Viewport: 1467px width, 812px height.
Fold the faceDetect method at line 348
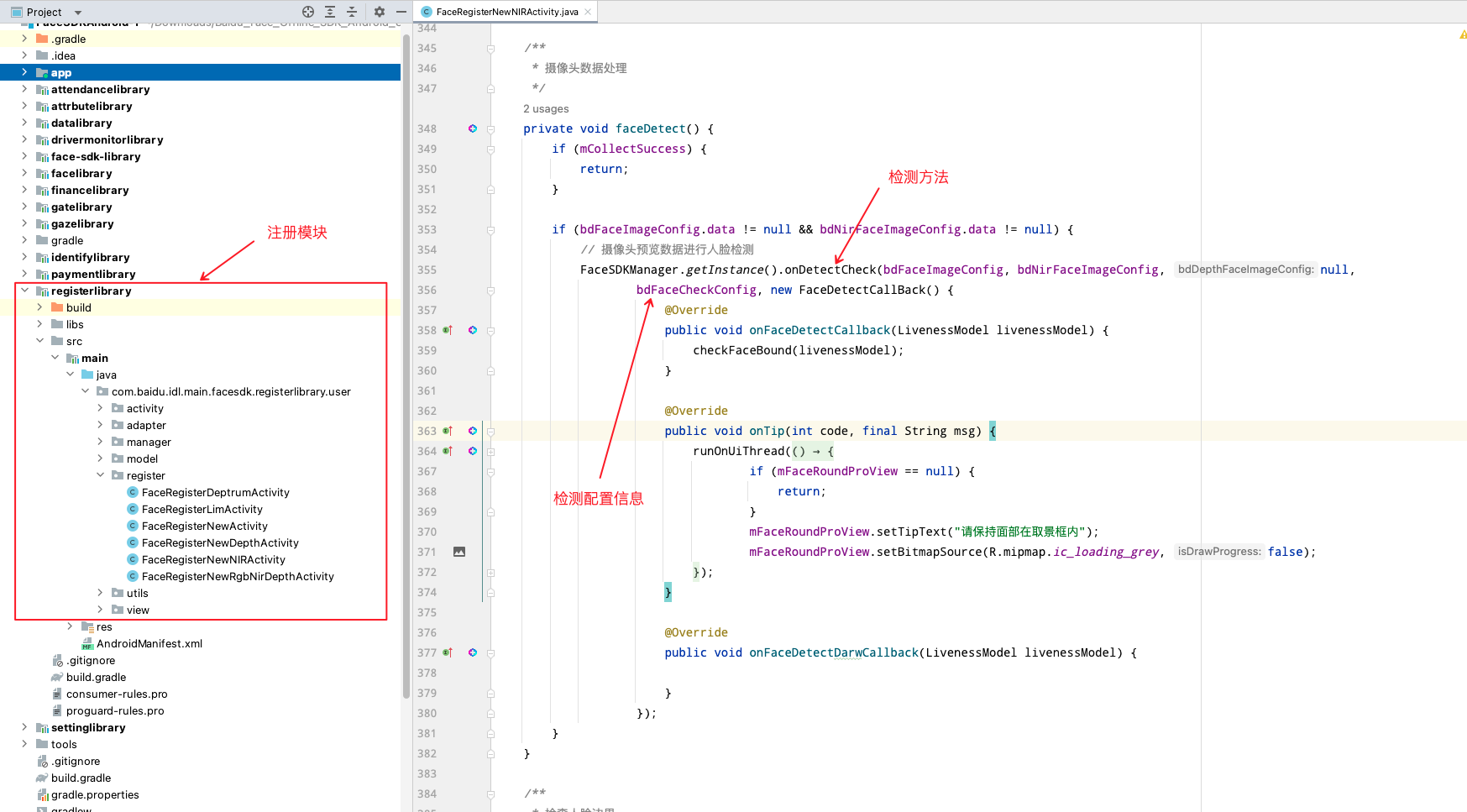(x=490, y=129)
